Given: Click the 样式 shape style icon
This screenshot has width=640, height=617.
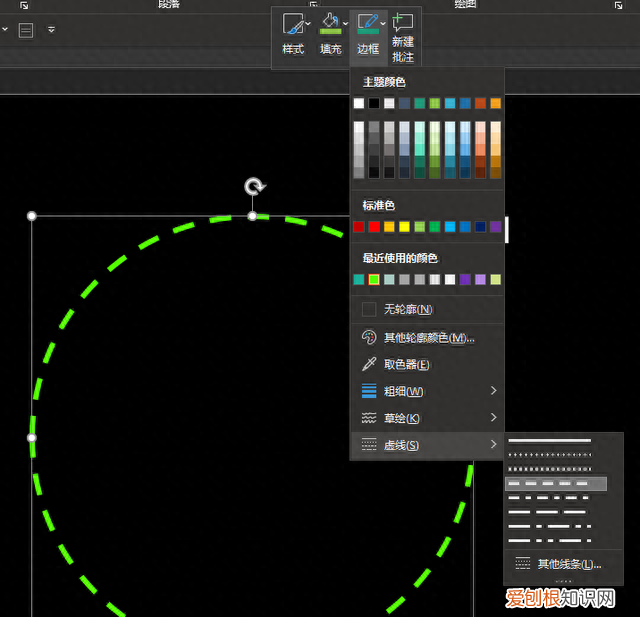Looking at the screenshot, I should [x=291, y=24].
